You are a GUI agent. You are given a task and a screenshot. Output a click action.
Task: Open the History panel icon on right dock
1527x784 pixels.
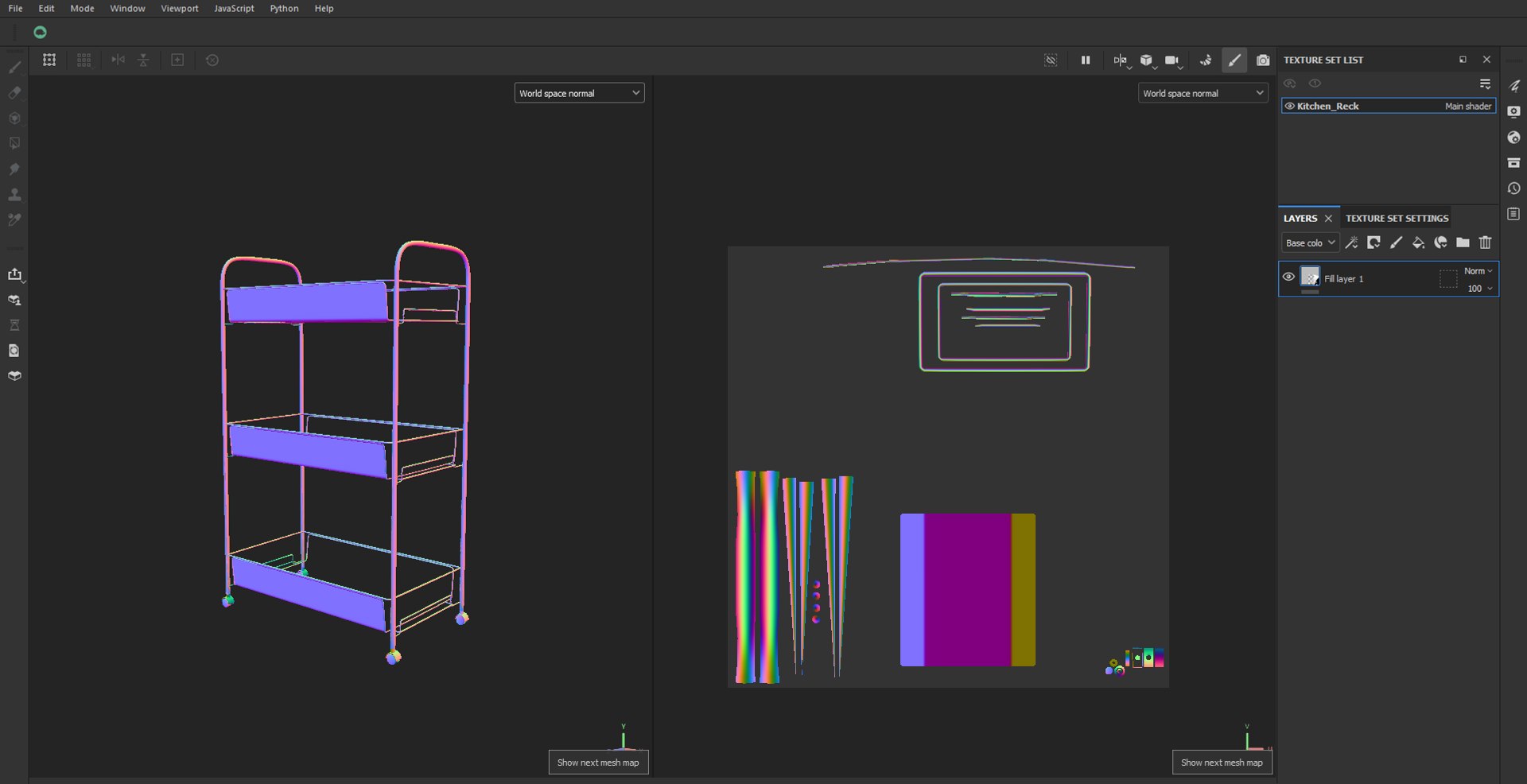[1513, 188]
